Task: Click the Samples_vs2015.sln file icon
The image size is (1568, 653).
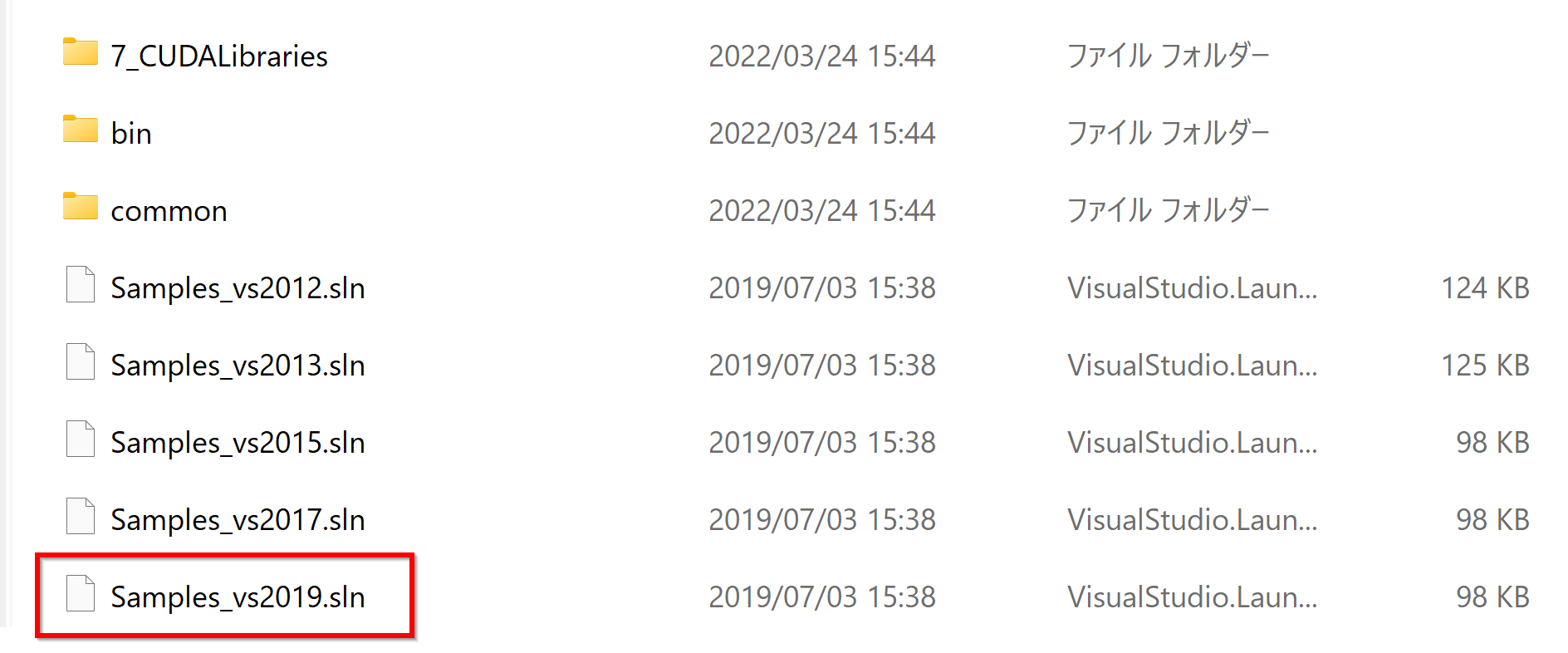Action: coord(81,439)
